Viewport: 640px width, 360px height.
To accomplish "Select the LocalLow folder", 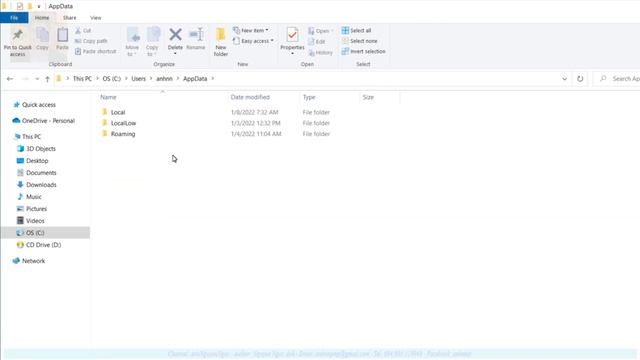I will pos(123,123).
